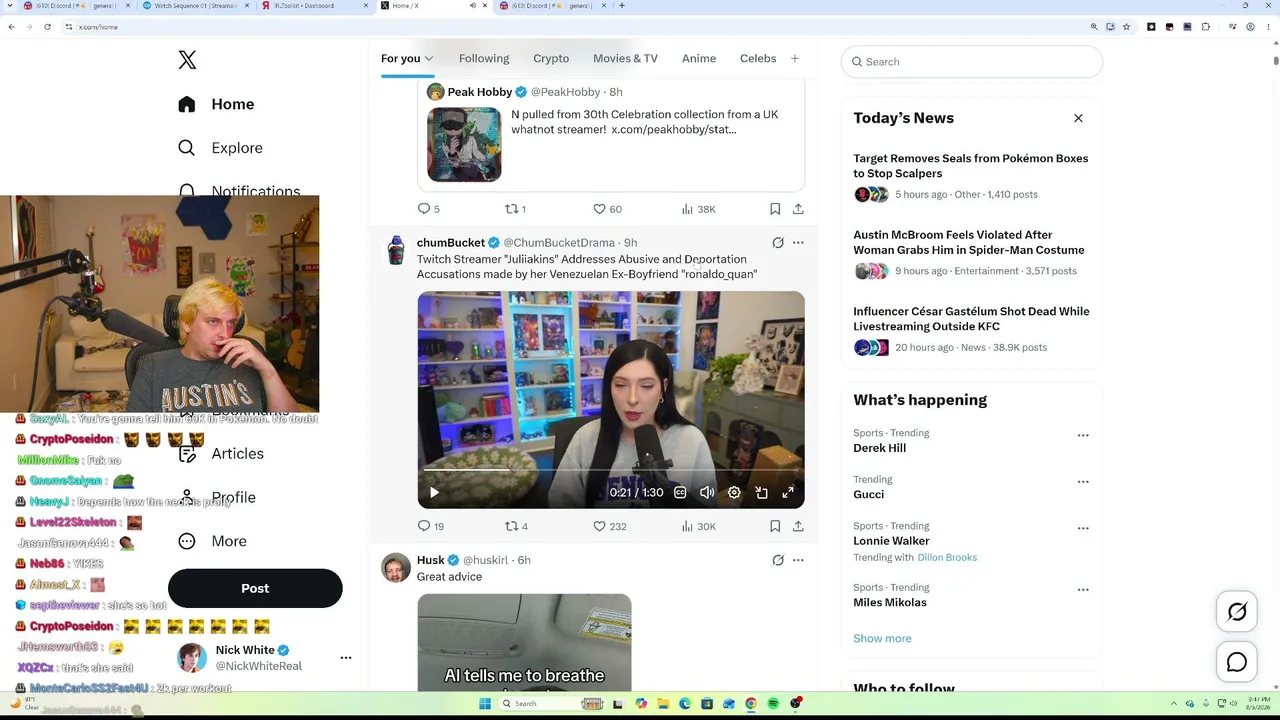Open options for Miles Mikolas trend
1280x720 pixels.
1083,589
